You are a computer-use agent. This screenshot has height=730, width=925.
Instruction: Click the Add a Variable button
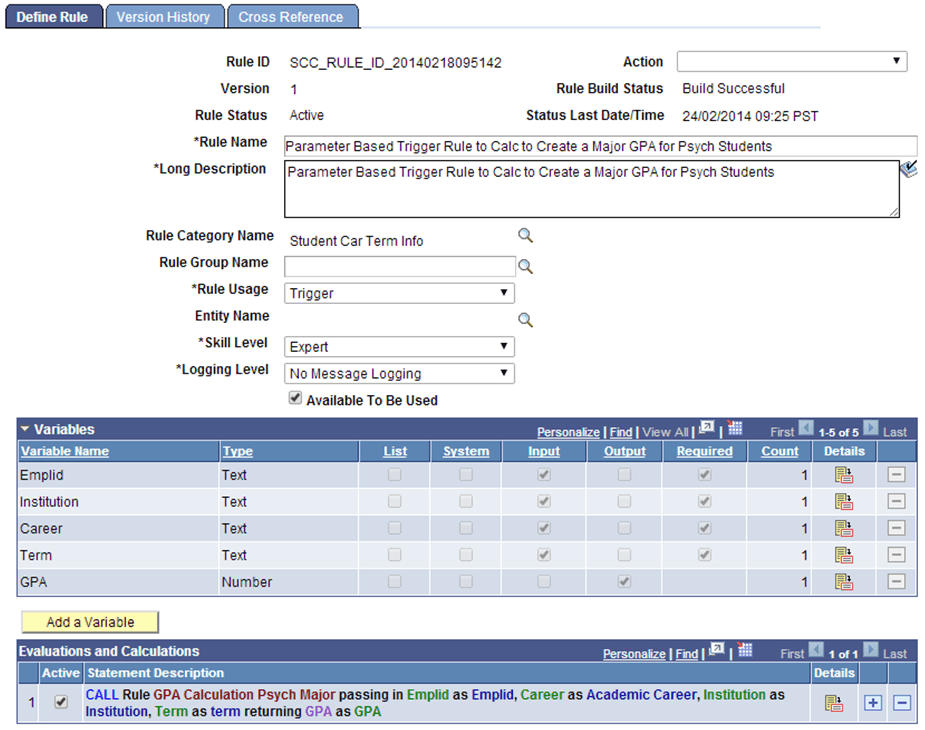click(89, 621)
